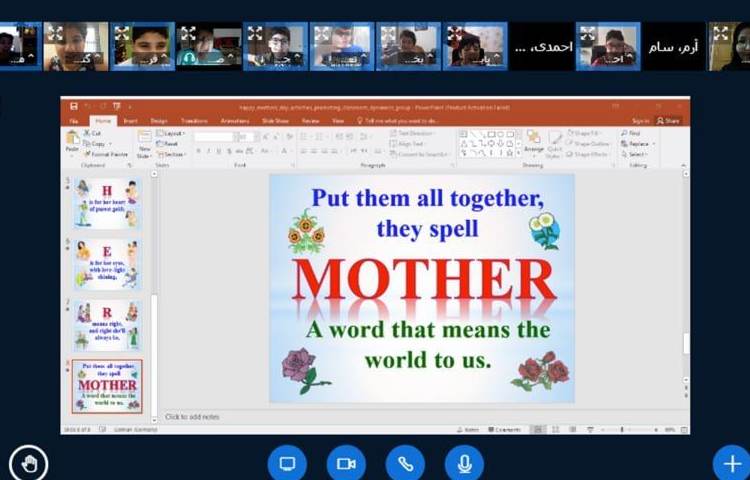Mute the microphone

(464, 463)
